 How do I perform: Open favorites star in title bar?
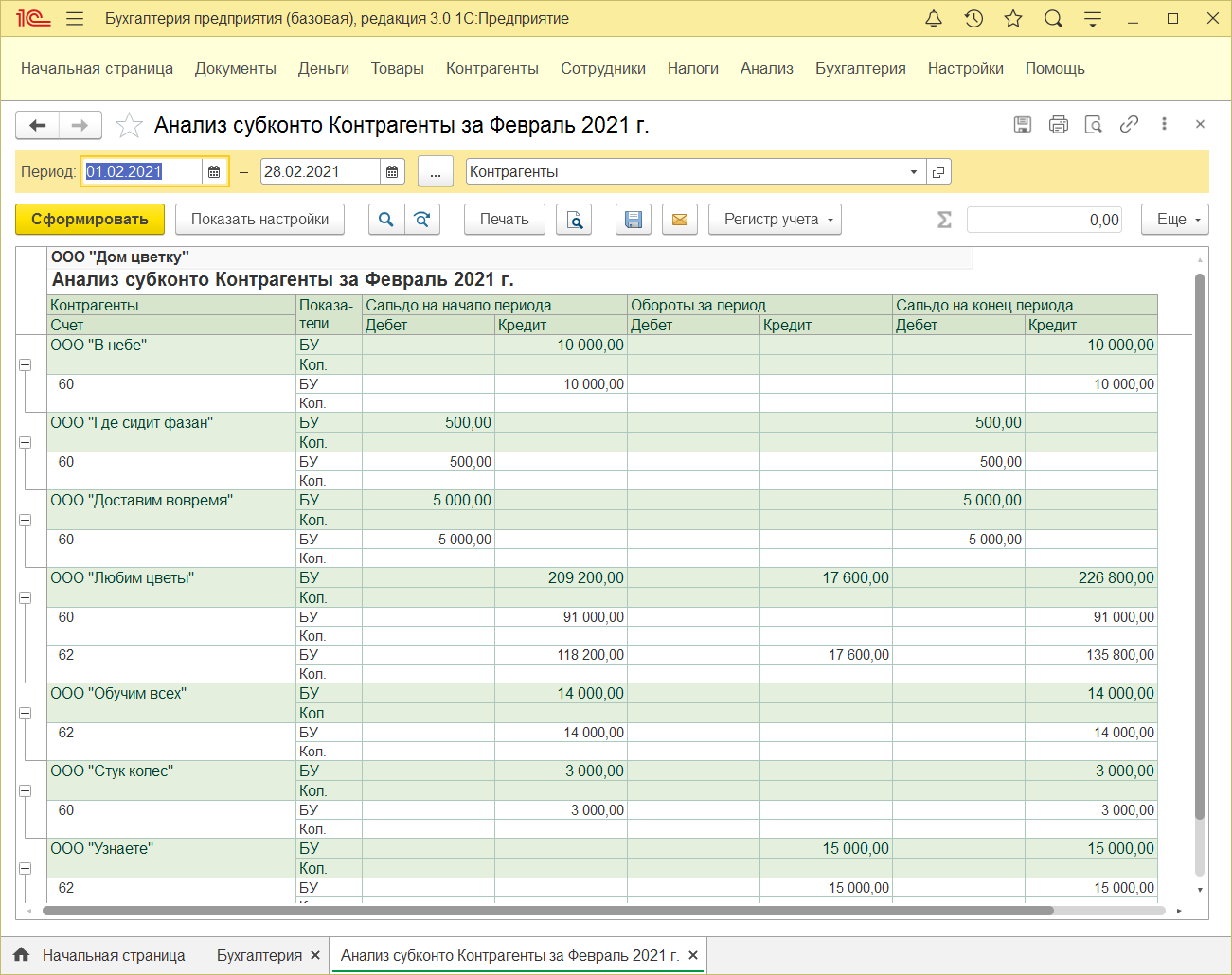pyautogui.click(x=1013, y=19)
